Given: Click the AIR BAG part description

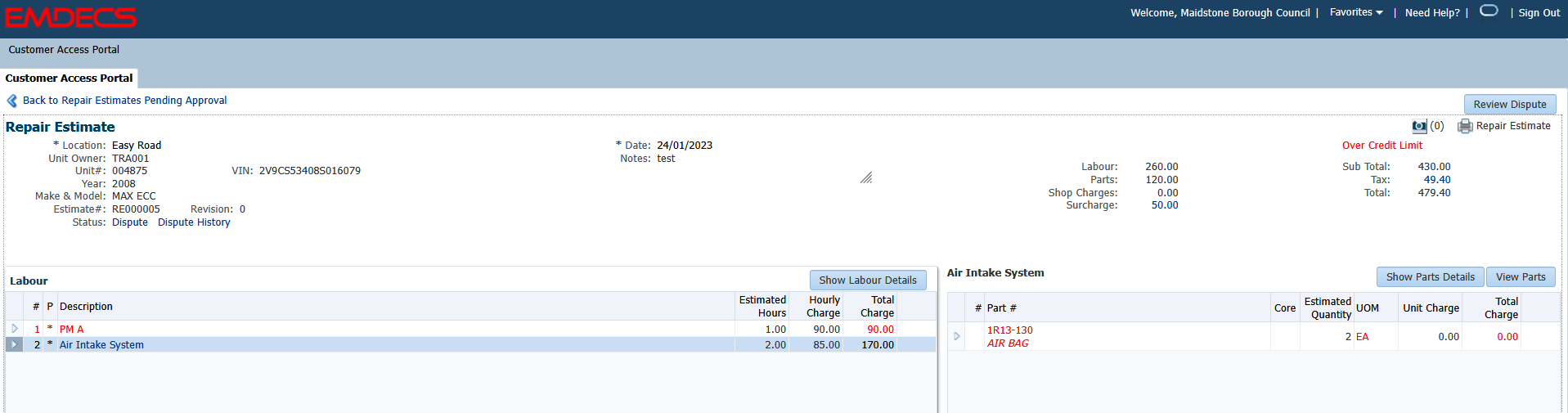Looking at the screenshot, I should 1008,343.
